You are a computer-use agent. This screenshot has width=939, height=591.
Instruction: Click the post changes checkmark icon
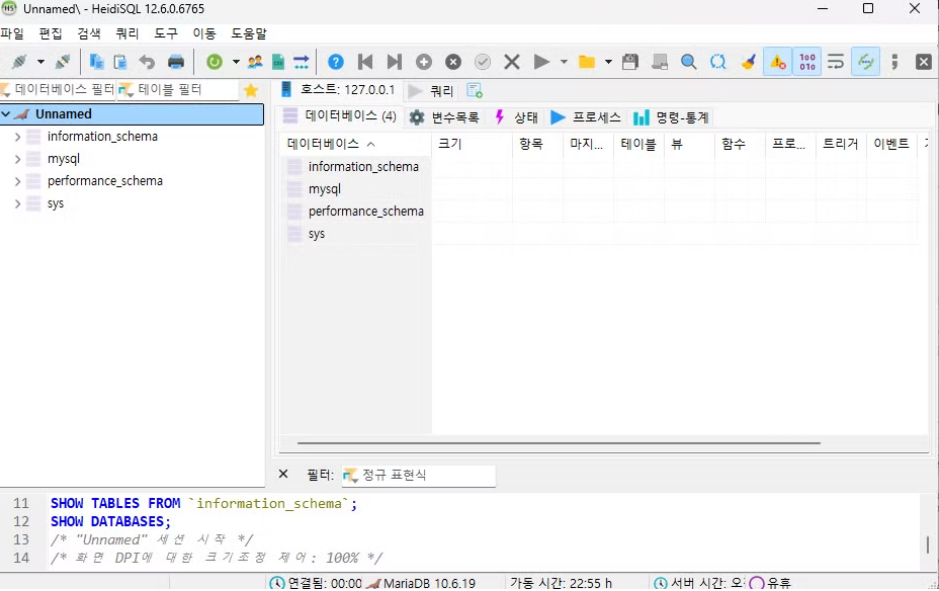(483, 62)
